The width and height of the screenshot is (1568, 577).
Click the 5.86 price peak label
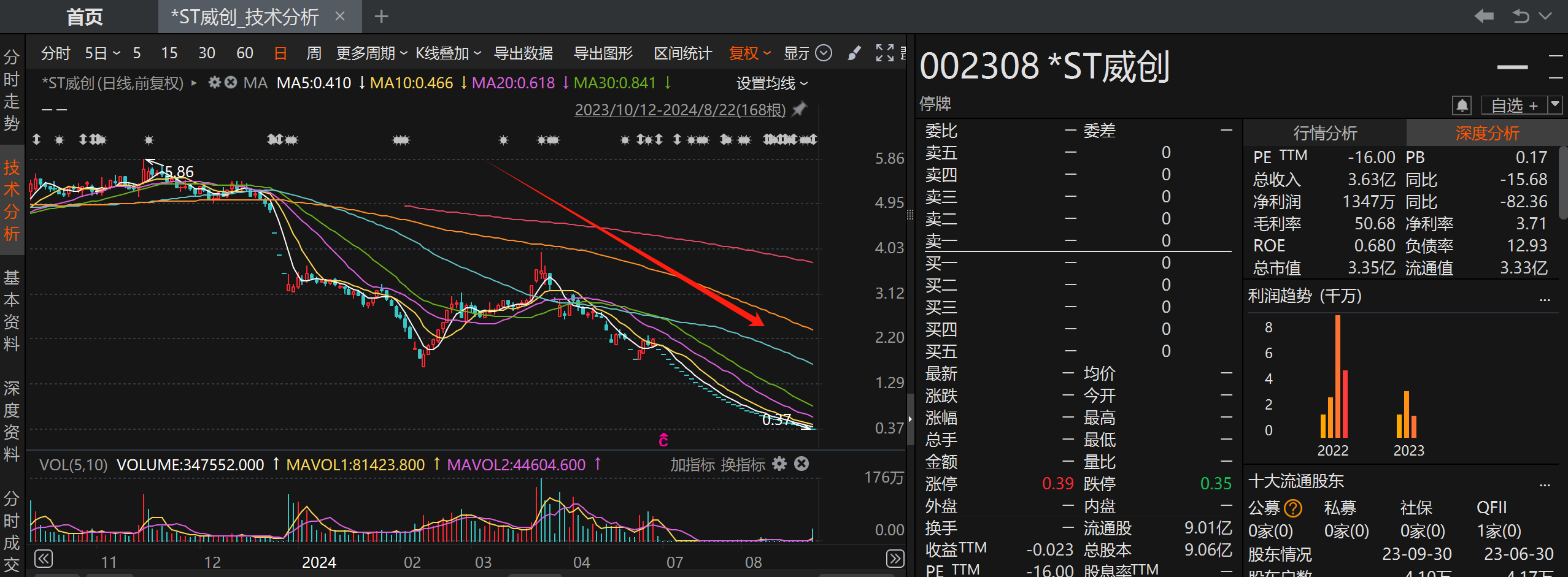coord(179,172)
